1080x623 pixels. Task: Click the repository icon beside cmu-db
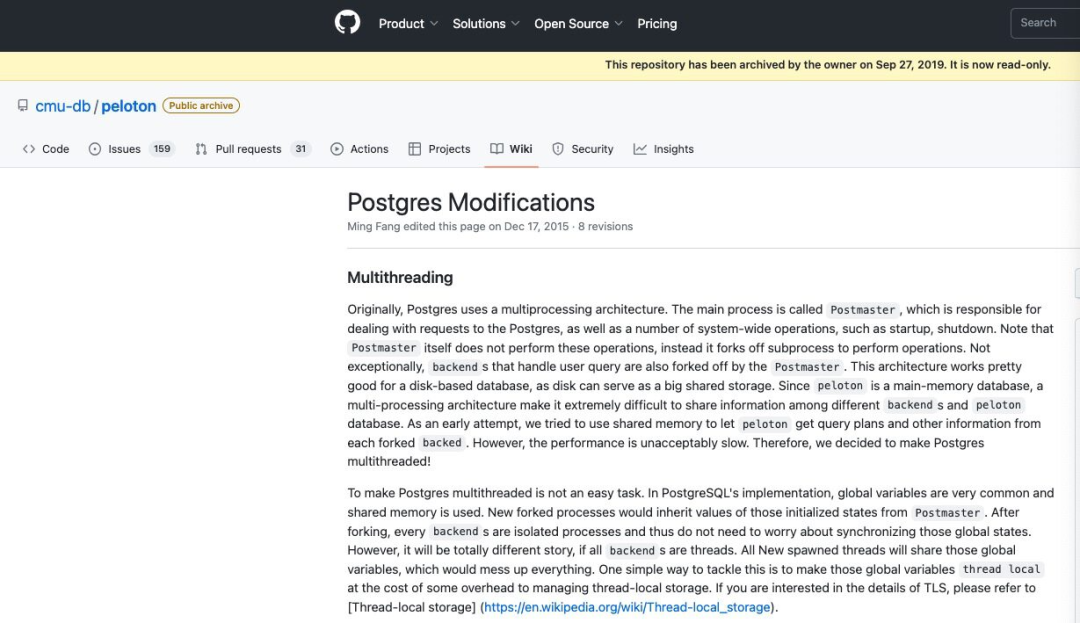point(22,106)
